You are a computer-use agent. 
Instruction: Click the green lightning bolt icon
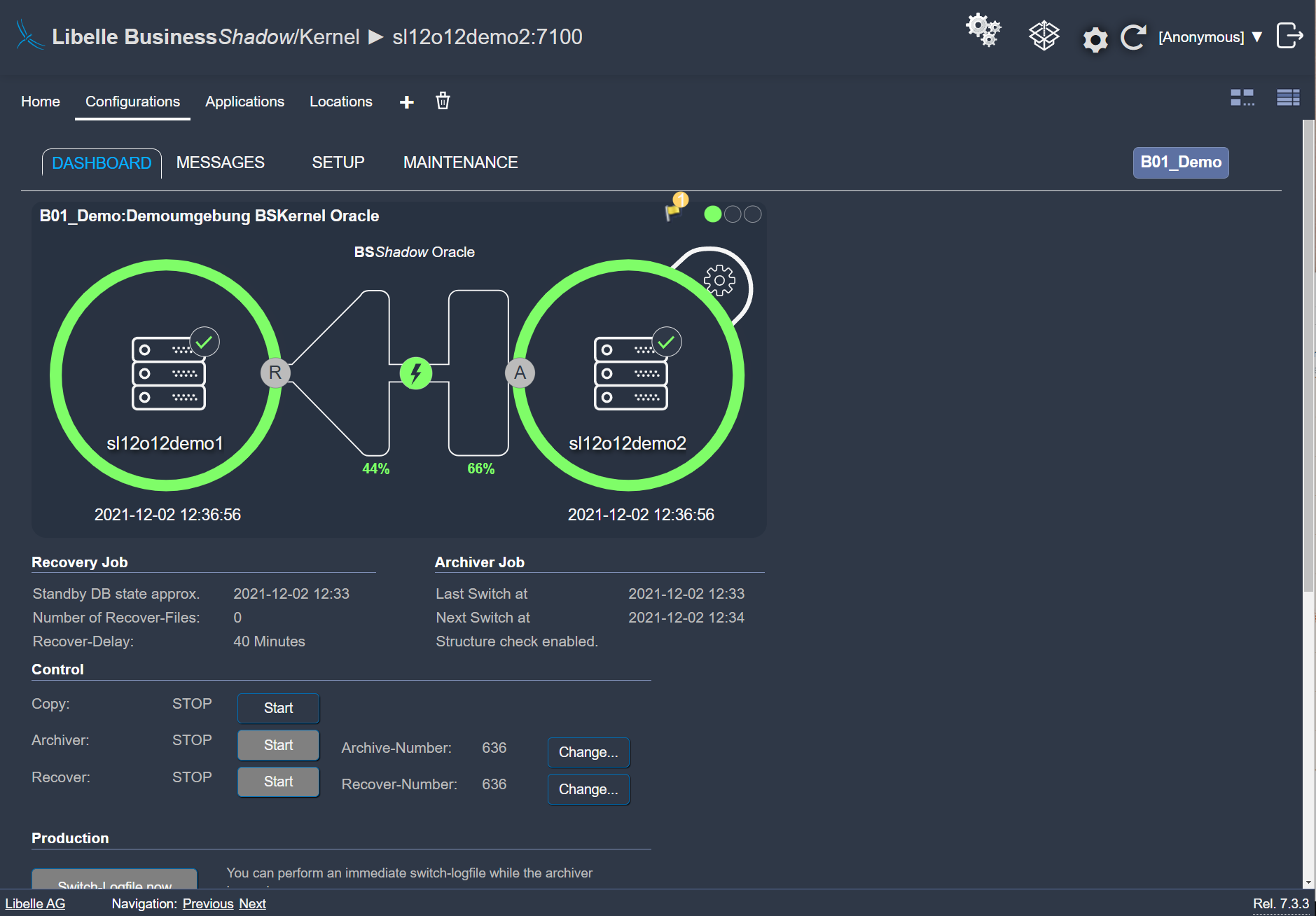(416, 373)
